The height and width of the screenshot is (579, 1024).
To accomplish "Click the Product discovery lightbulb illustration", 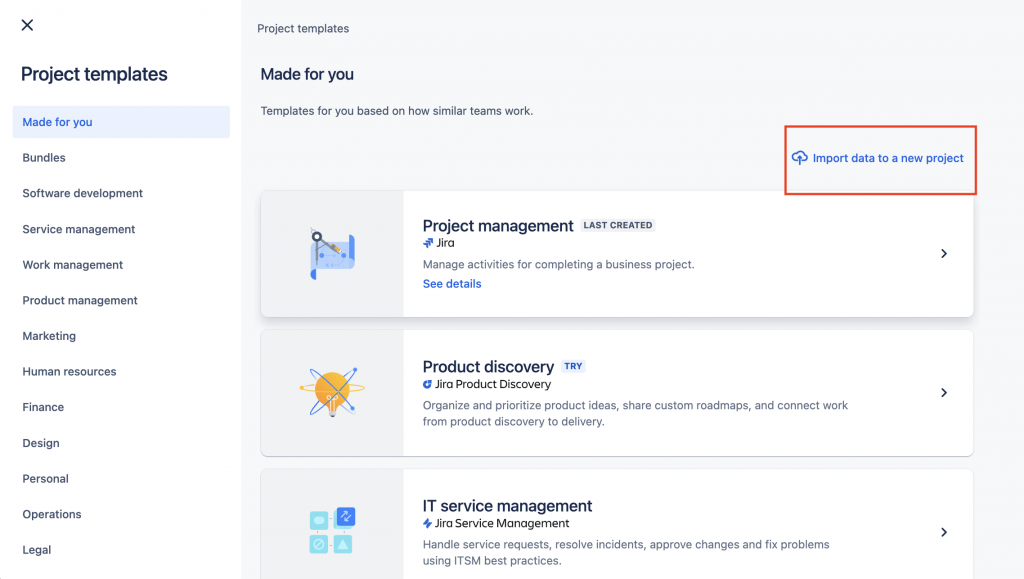I will (332, 392).
